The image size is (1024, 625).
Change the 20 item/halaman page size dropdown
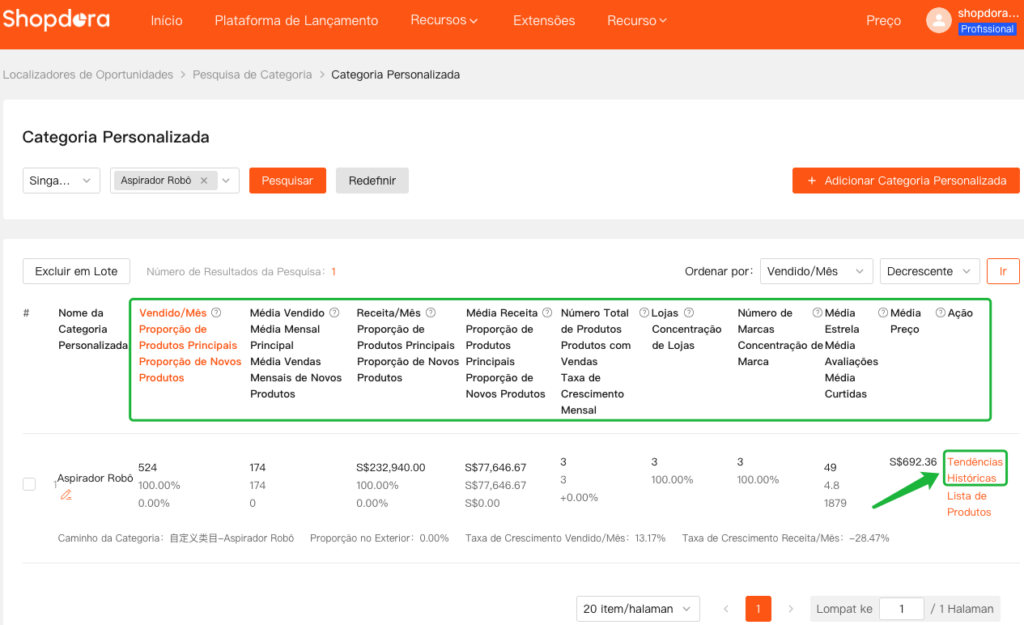[639, 609]
